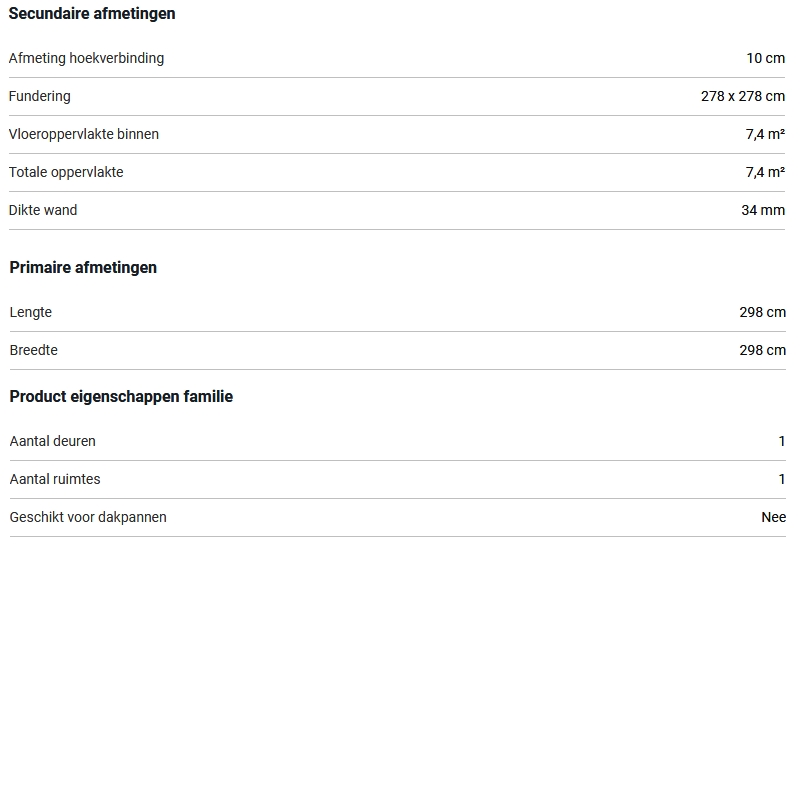Click the Totale oppervlakte label

pos(66,172)
